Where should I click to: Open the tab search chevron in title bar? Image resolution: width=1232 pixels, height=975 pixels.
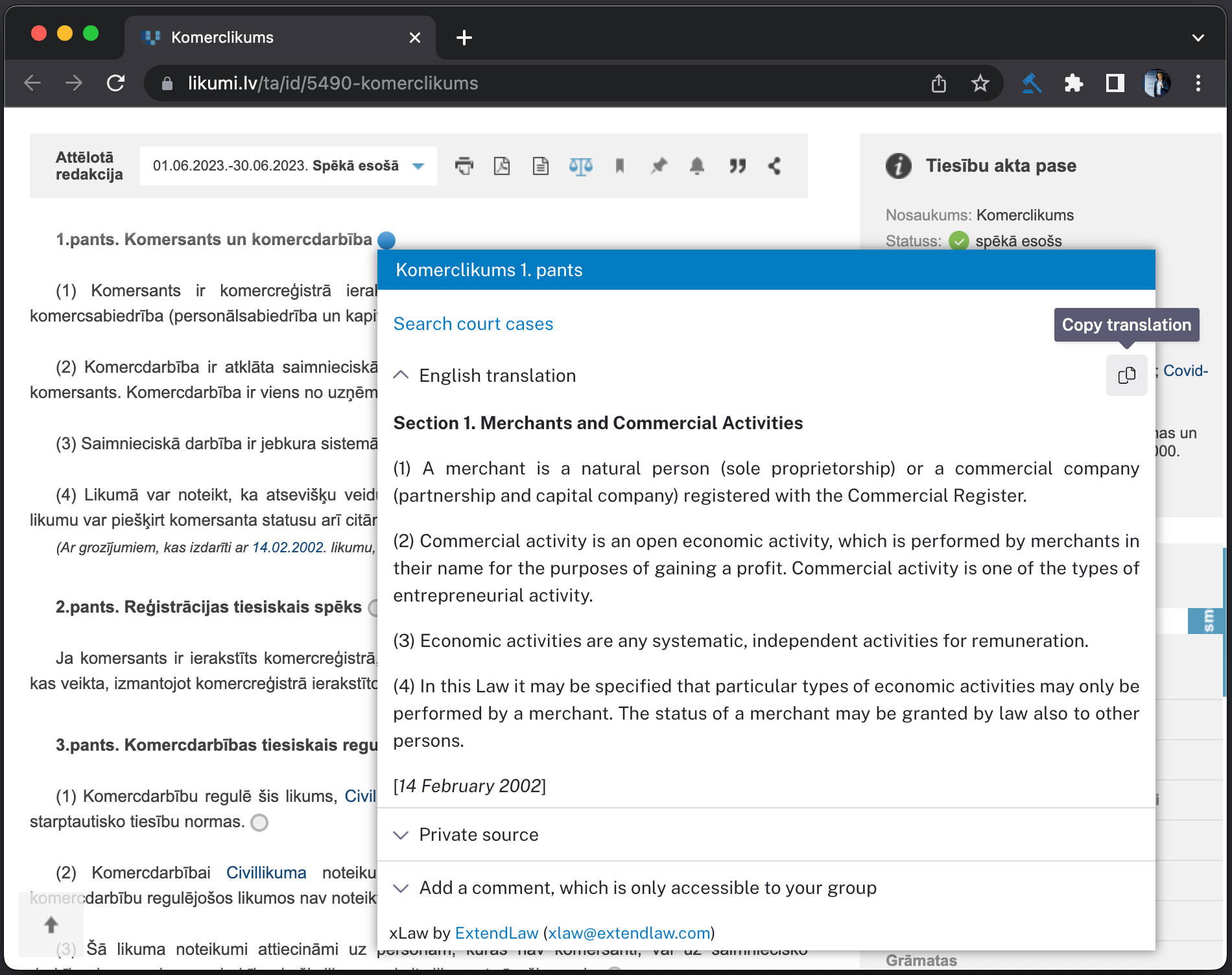(1198, 38)
